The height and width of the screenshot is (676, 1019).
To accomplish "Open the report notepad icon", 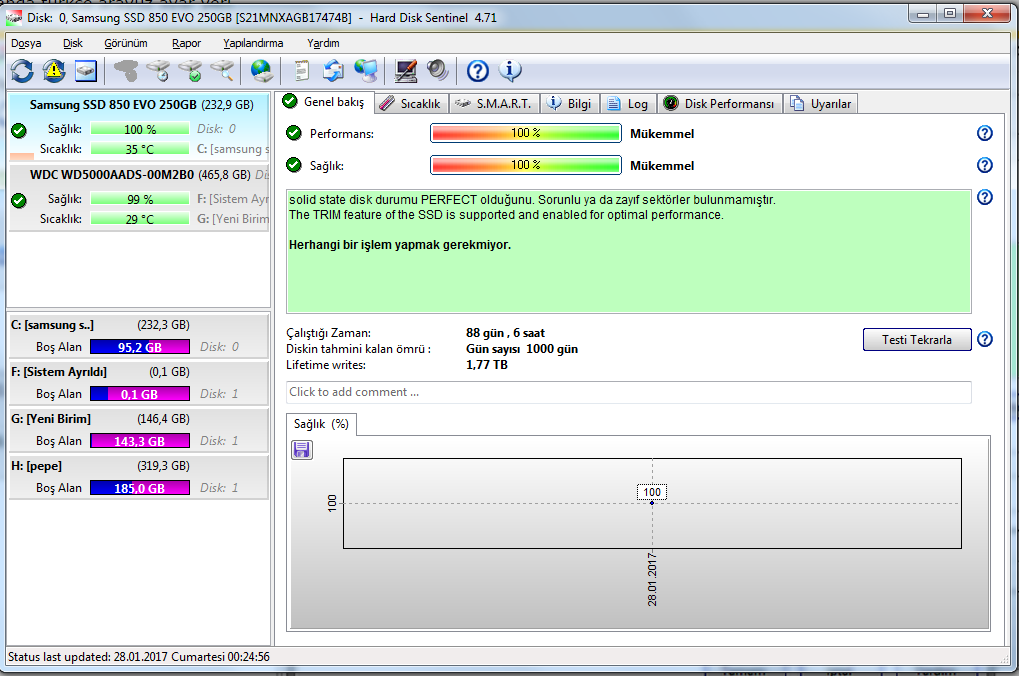I will tap(302, 71).
